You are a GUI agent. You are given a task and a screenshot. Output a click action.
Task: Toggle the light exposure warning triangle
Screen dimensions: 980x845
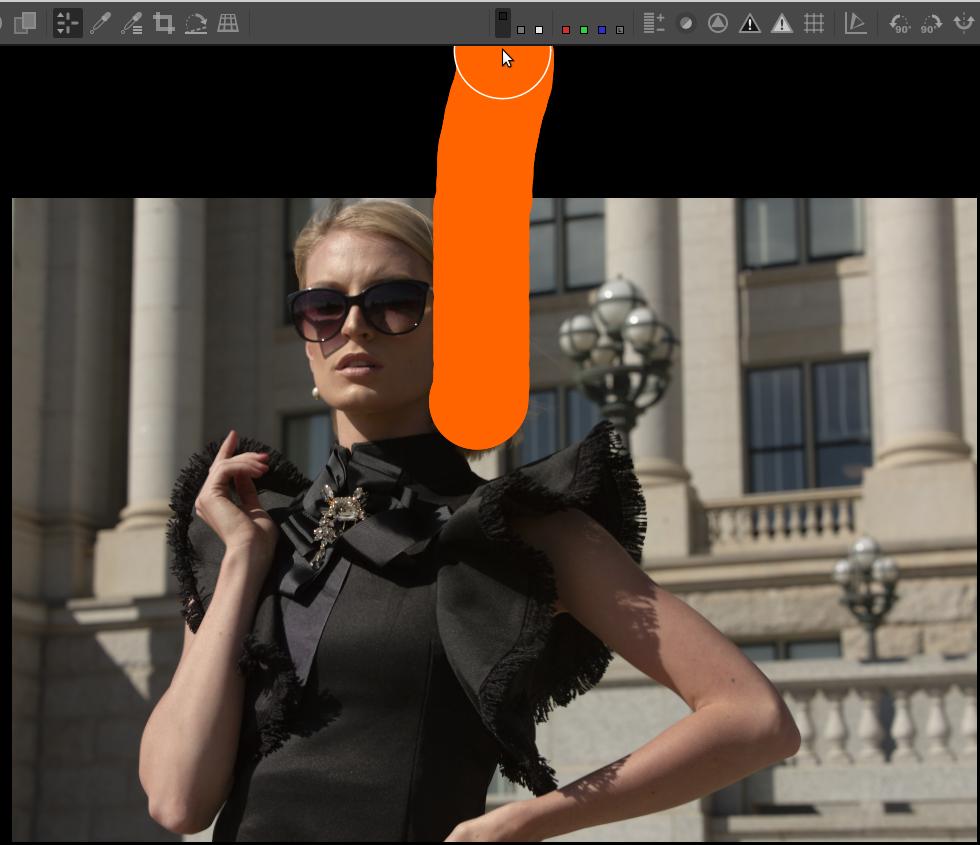[x=782, y=24]
